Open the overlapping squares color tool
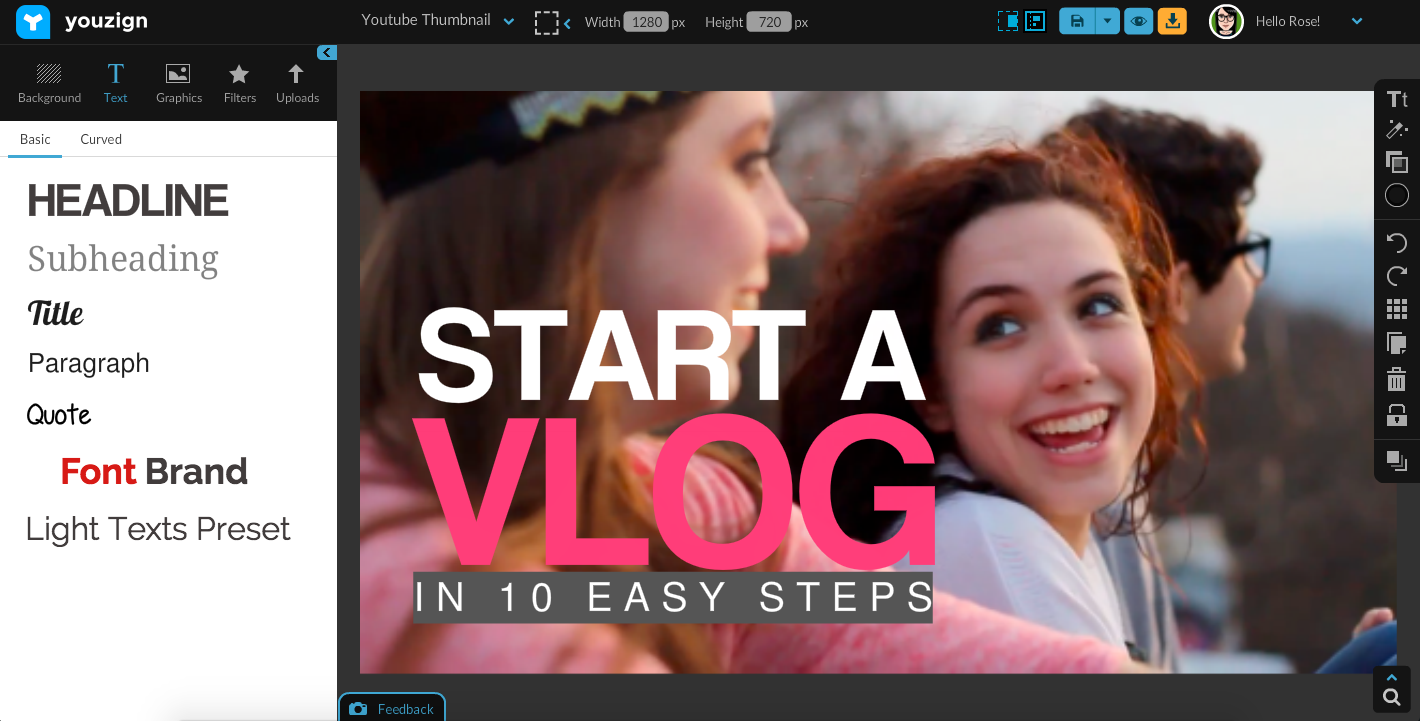The image size is (1420, 721). pos(1397,162)
